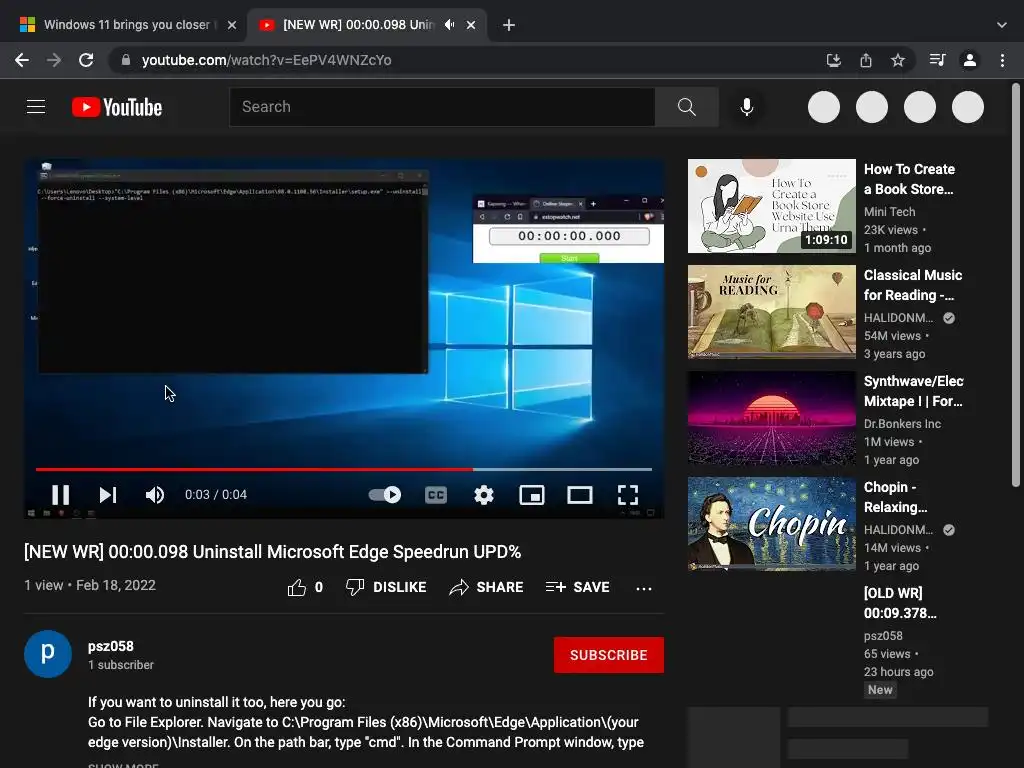Skip to the next video
This screenshot has height=768, width=1024.
108,495
